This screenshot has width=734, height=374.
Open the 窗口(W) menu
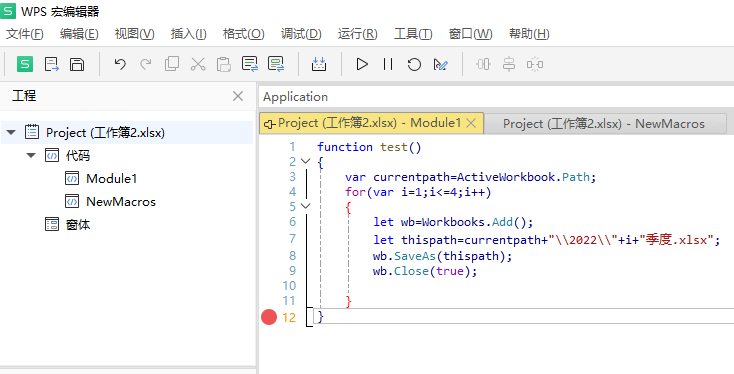coord(470,34)
